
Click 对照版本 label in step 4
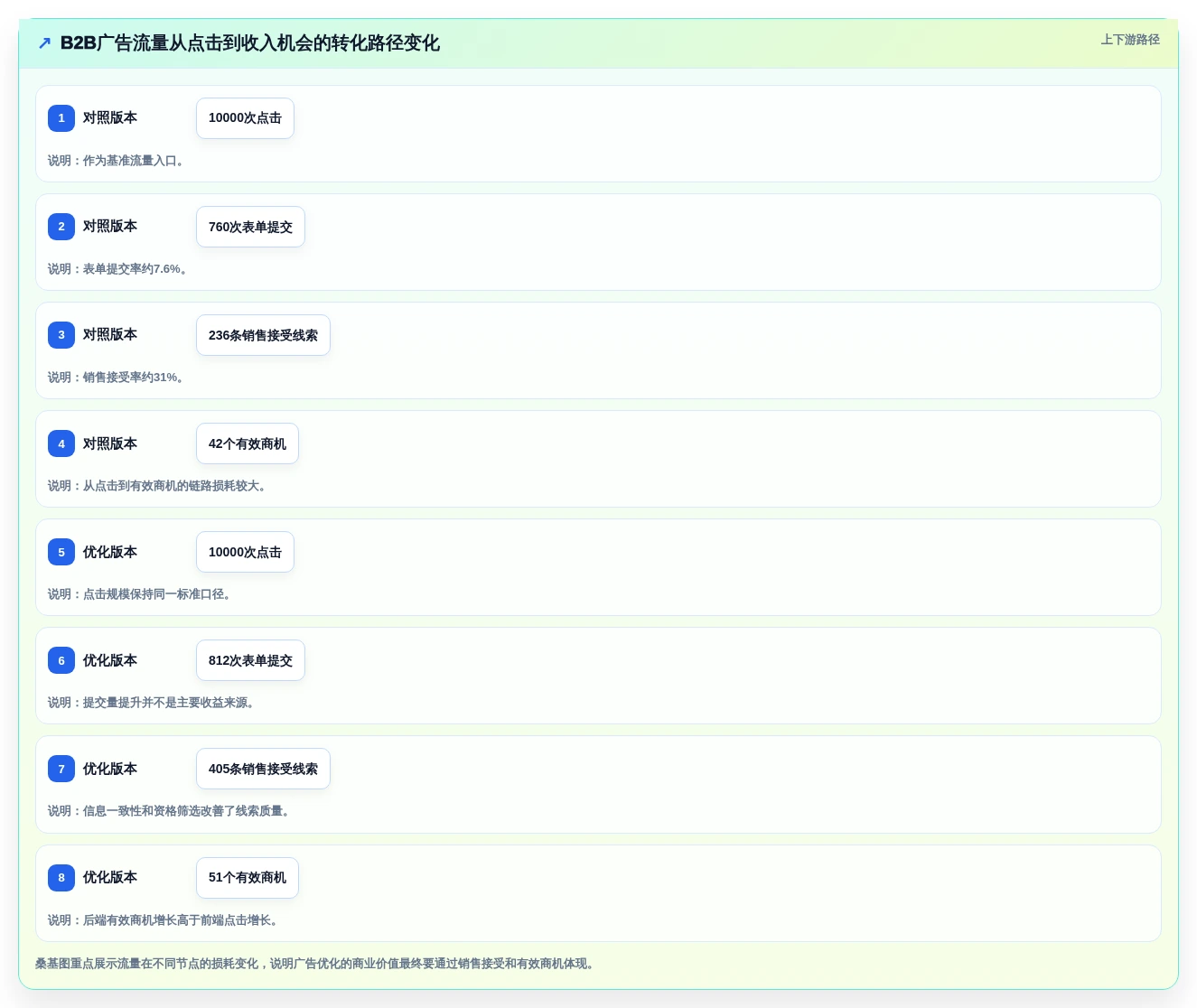click(110, 443)
